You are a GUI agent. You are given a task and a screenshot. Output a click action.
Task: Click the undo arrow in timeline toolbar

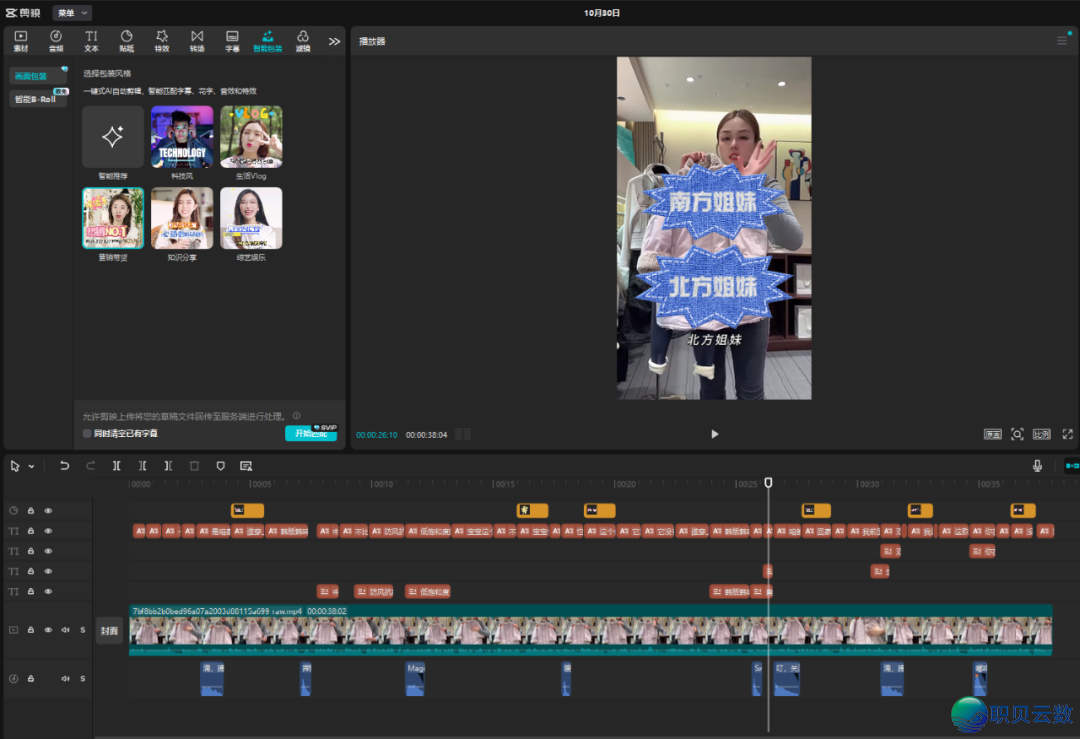point(65,466)
